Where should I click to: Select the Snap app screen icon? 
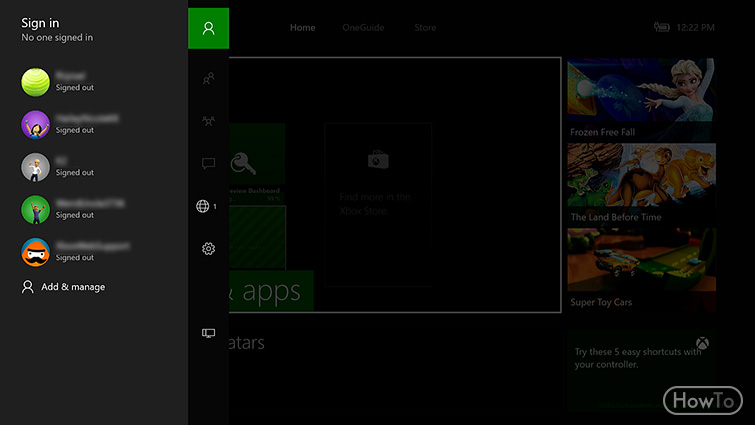click(x=208, y=333)
